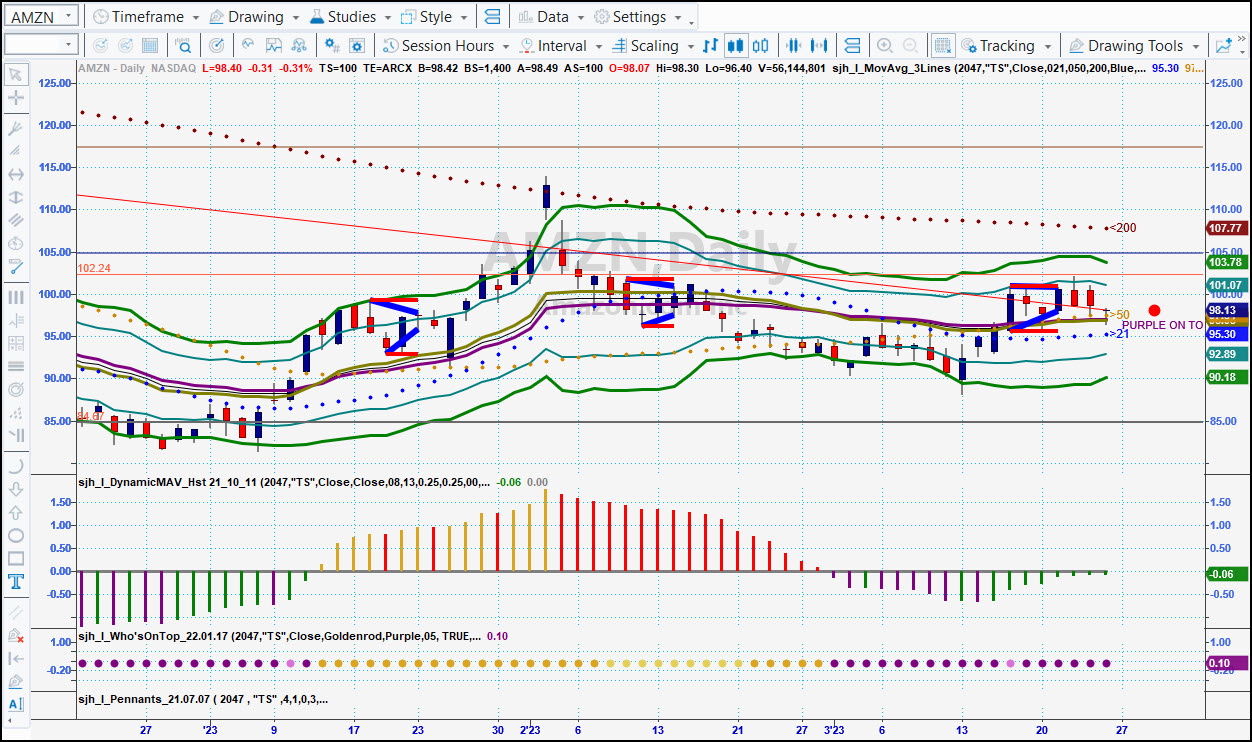1252x742 pixels.
Task: Expand the empty combo box below the symbol
Action: click(69, 45)
